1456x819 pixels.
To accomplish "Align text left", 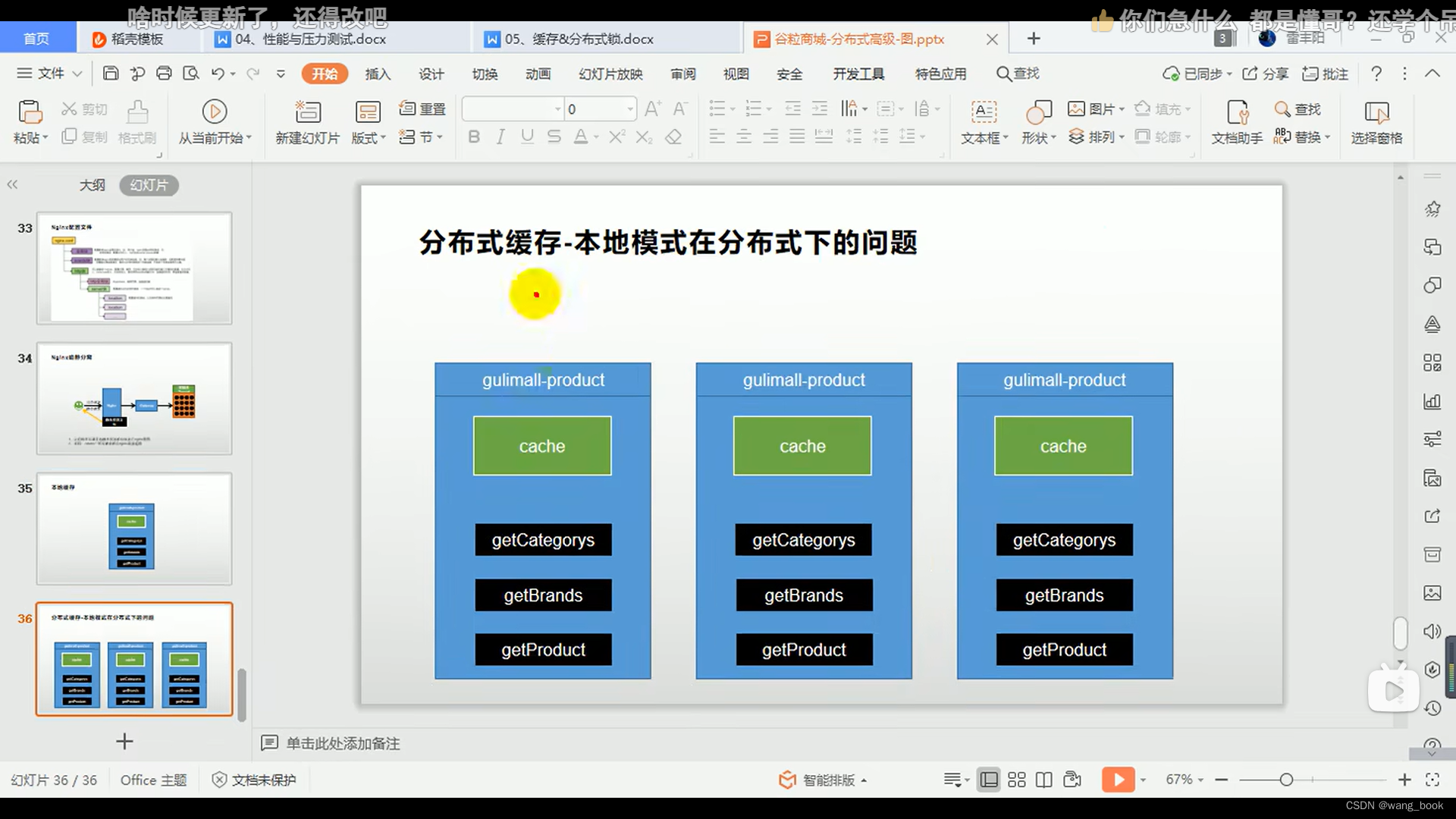I will (717, 136).
